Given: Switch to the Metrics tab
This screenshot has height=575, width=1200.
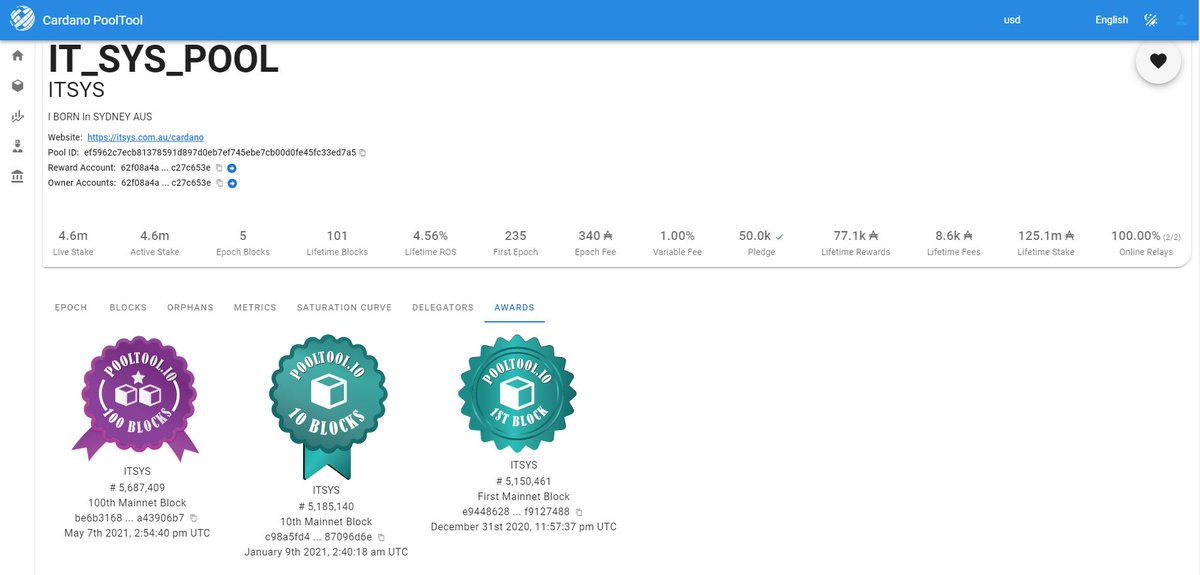Looking at the screenshot, I should (255, 307).
